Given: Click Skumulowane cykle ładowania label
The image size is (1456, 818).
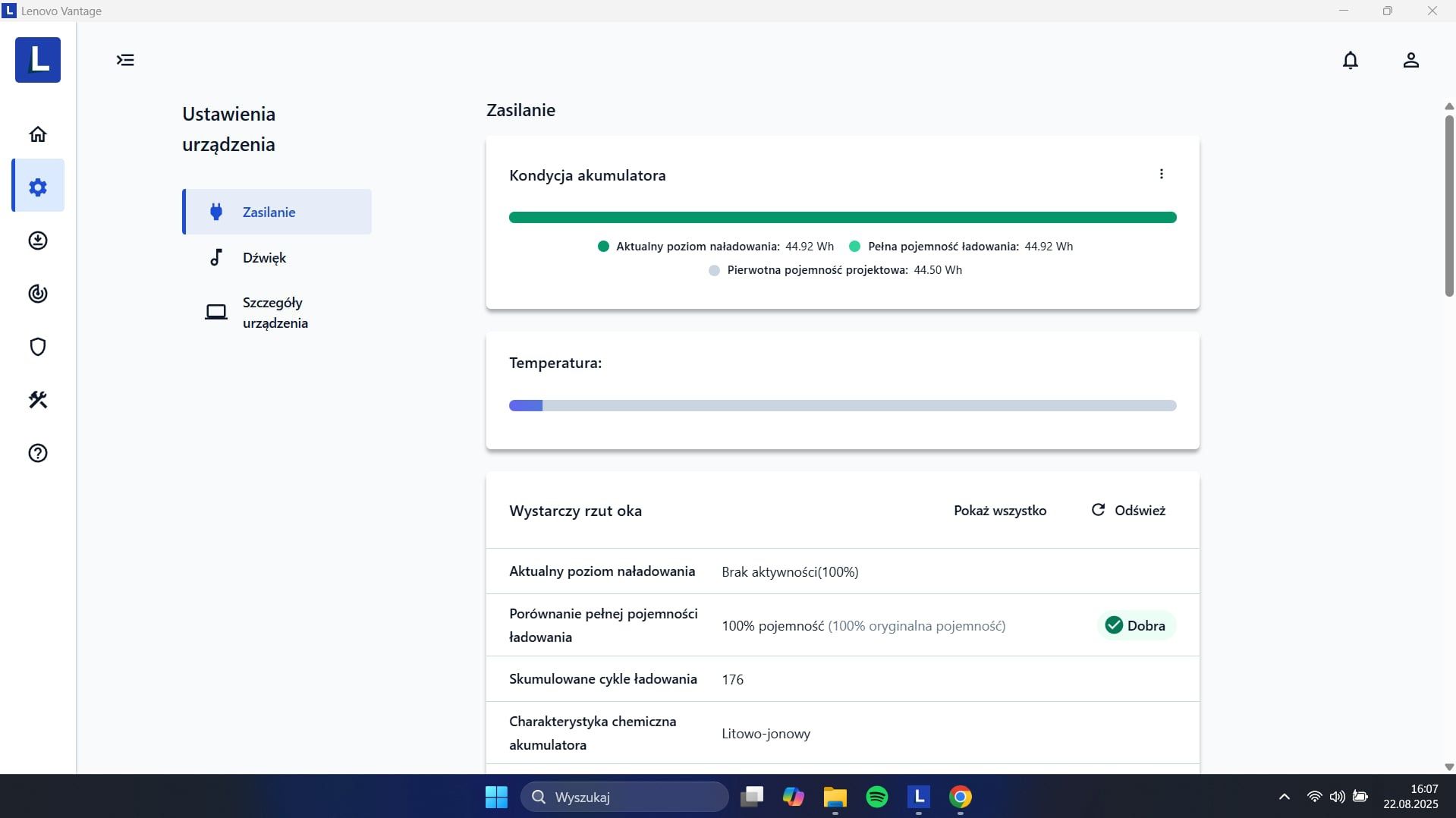Looking at the screenshot, I should tap(603, 679).
